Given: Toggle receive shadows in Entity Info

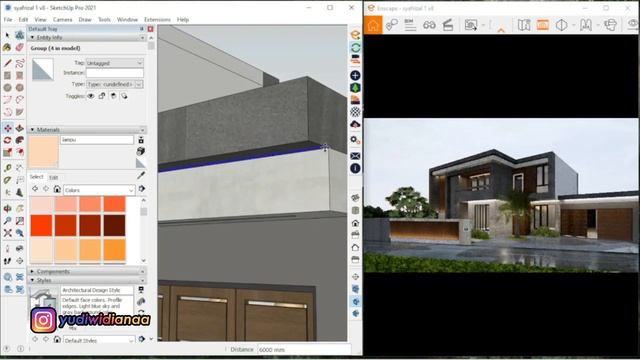Looking at the screenshot, I should [x=113, y=96].
